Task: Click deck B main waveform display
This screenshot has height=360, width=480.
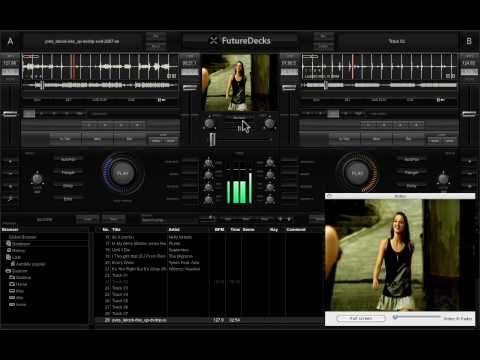Action: (x=379, y=66)
